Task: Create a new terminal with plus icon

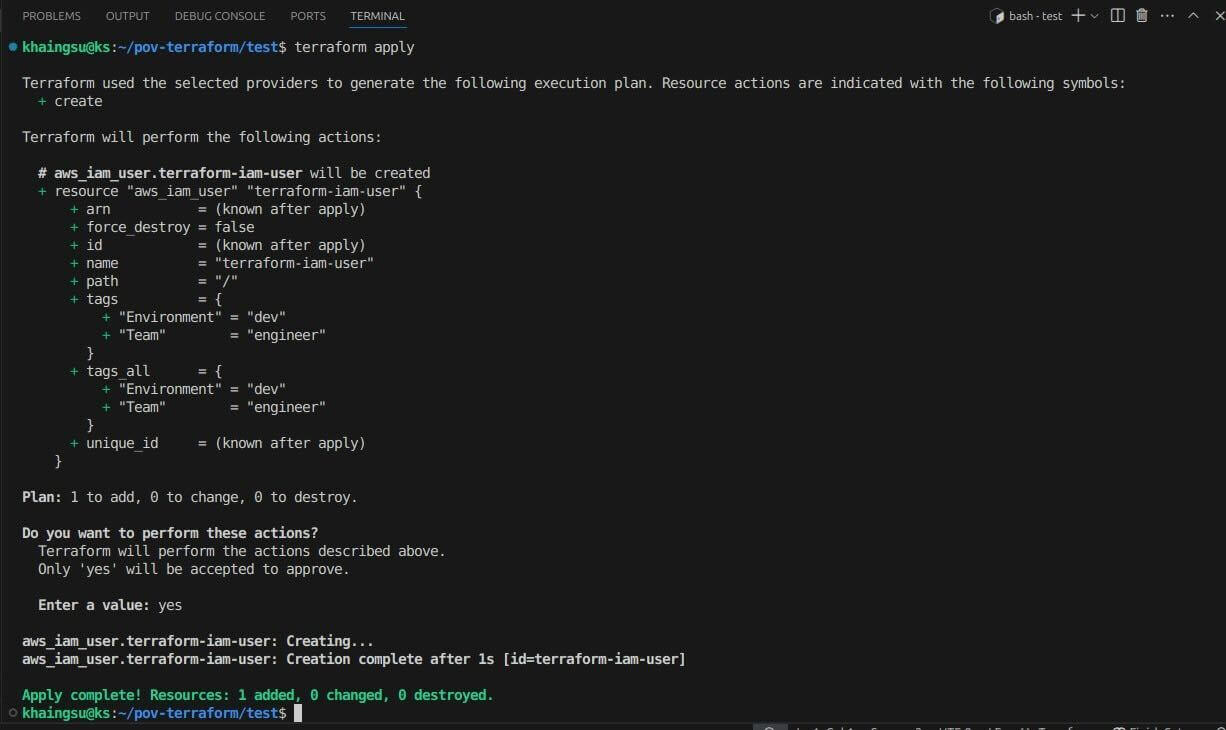Action: coord(1078,16)
